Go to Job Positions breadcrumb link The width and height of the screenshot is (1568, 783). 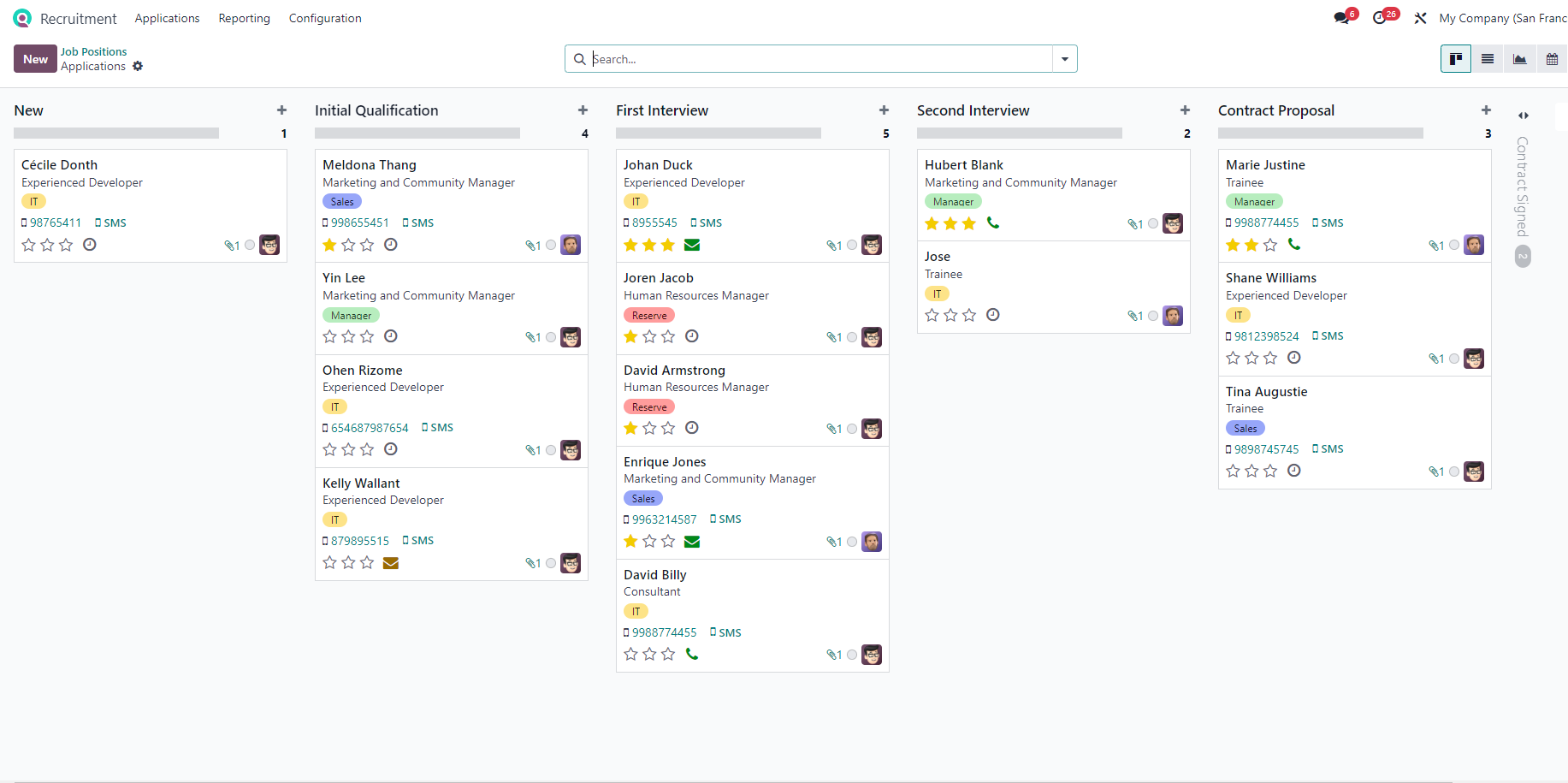(93, 51)
